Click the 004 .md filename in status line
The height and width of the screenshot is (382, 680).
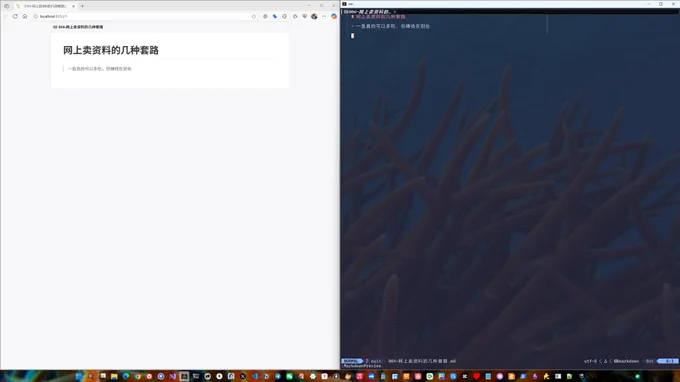(422, 361)
